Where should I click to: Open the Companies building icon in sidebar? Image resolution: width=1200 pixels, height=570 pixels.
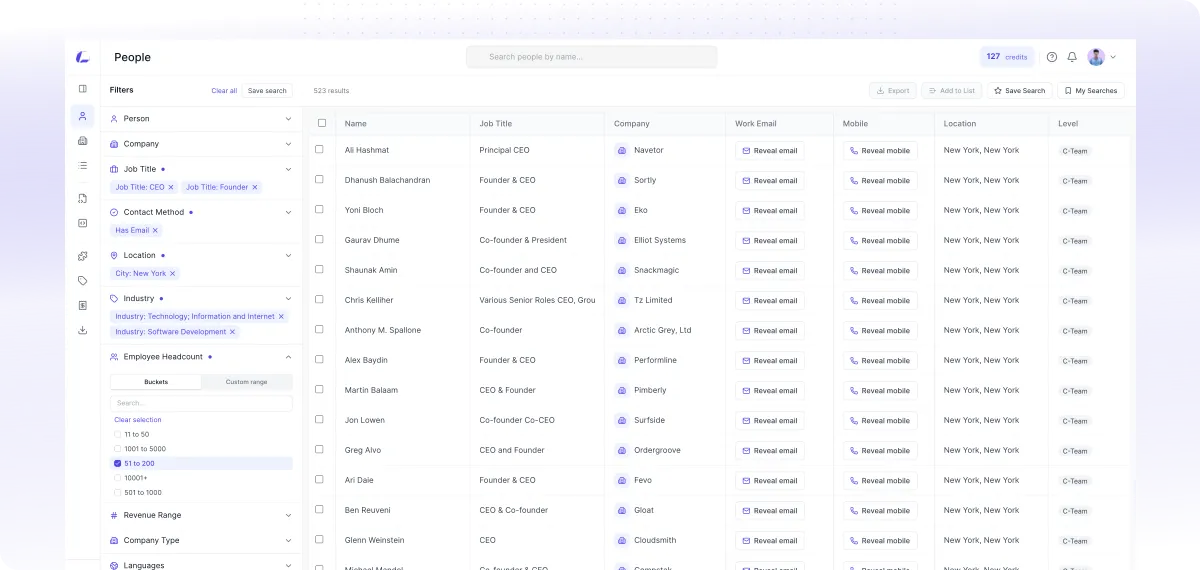point(83,141)
